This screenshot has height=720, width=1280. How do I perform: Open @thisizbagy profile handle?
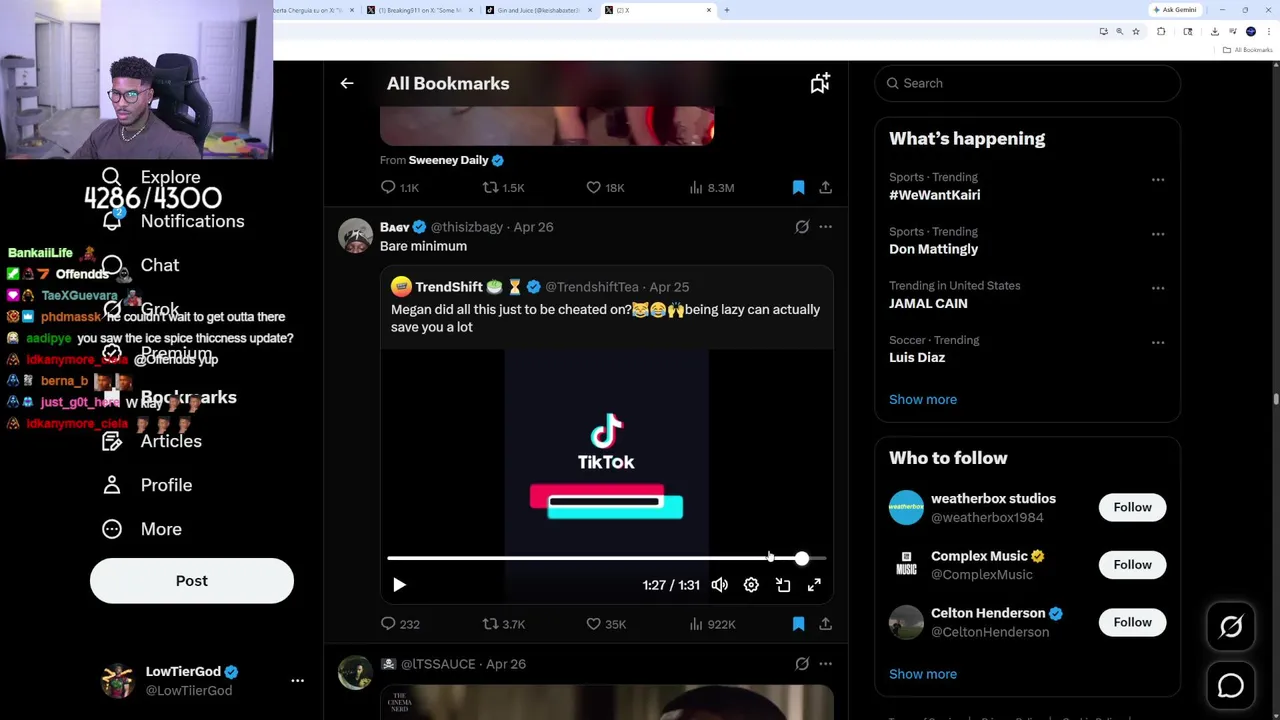pyautogui.click(x=467, y=227)
